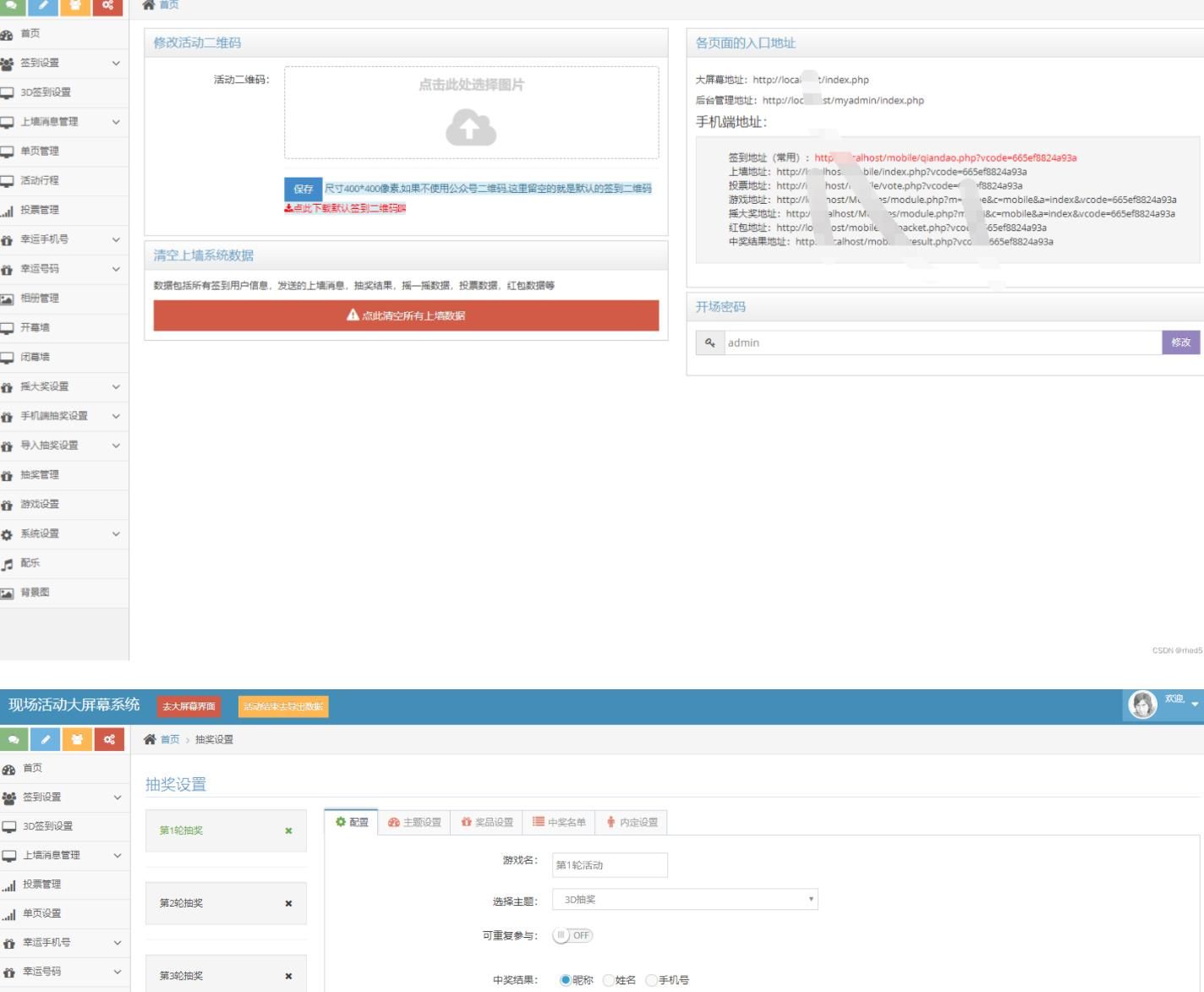Open the 中奖名单 tab
1204x992 pixels.
click(x=559, y=822)
